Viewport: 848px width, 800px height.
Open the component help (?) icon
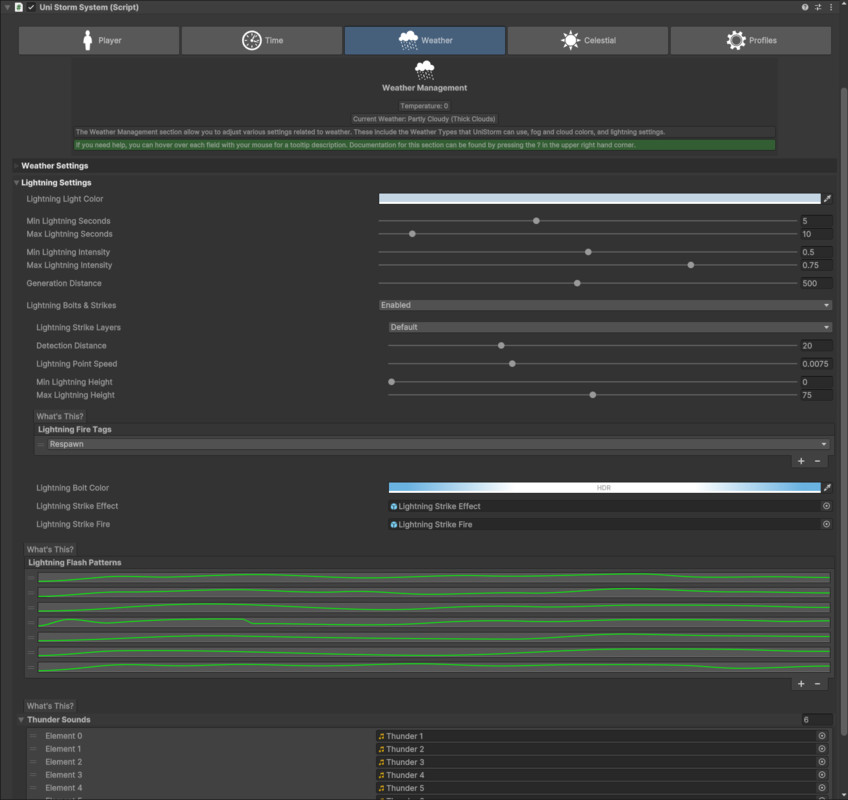[805, 7]
